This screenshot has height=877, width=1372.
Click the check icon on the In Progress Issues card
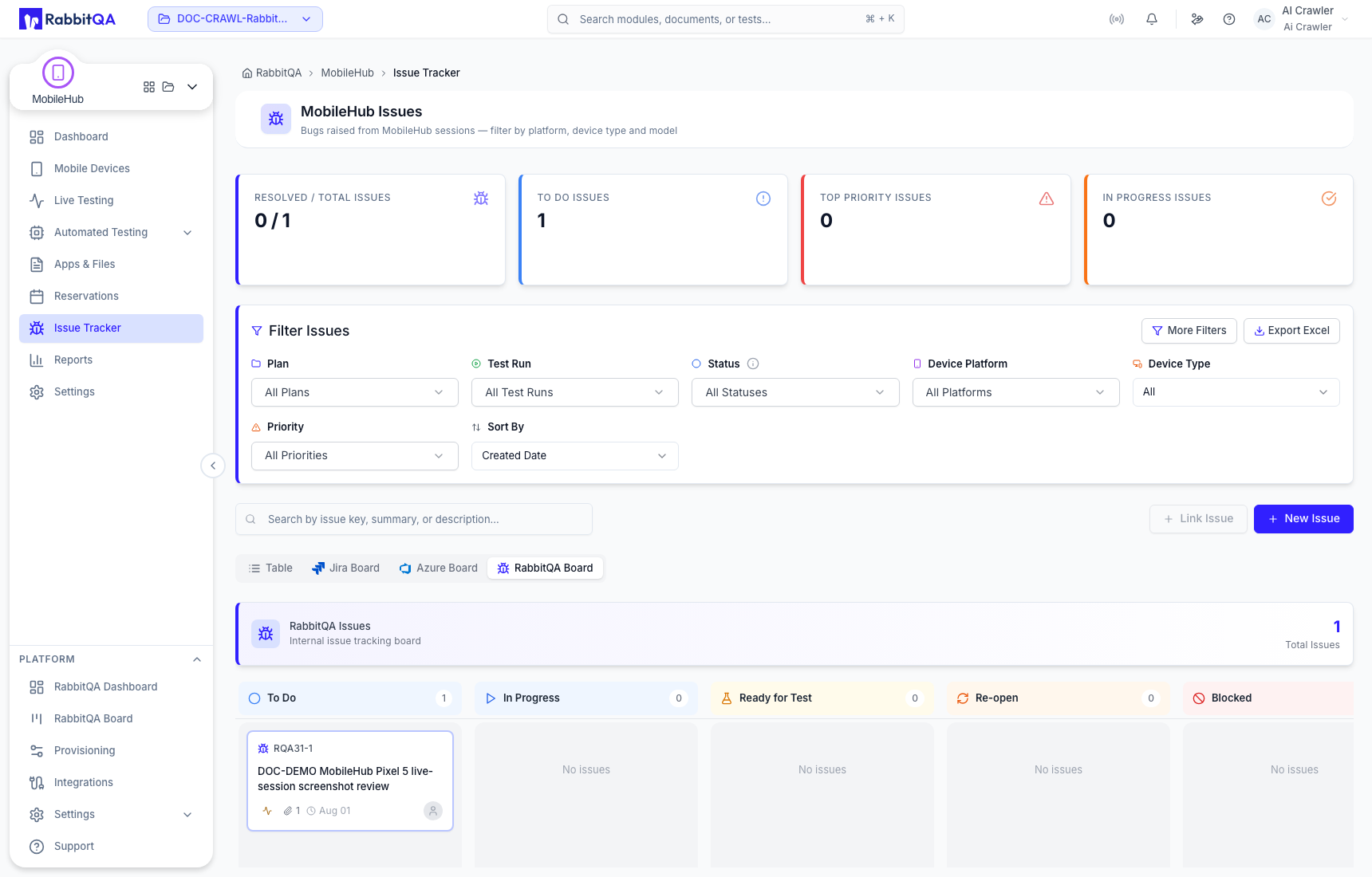1329,199
